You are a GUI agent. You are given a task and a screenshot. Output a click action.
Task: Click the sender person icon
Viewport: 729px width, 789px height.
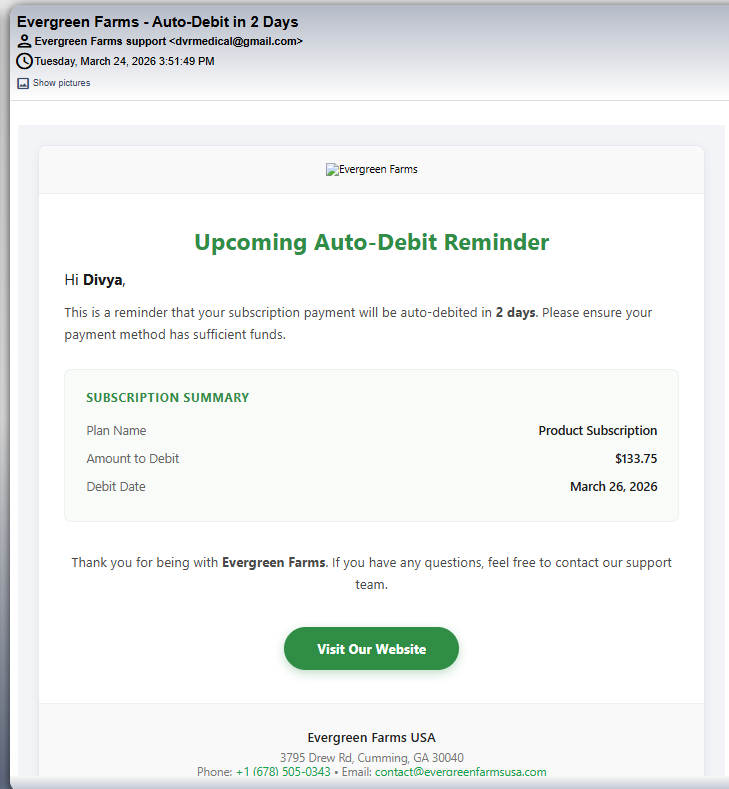point(25,42)
